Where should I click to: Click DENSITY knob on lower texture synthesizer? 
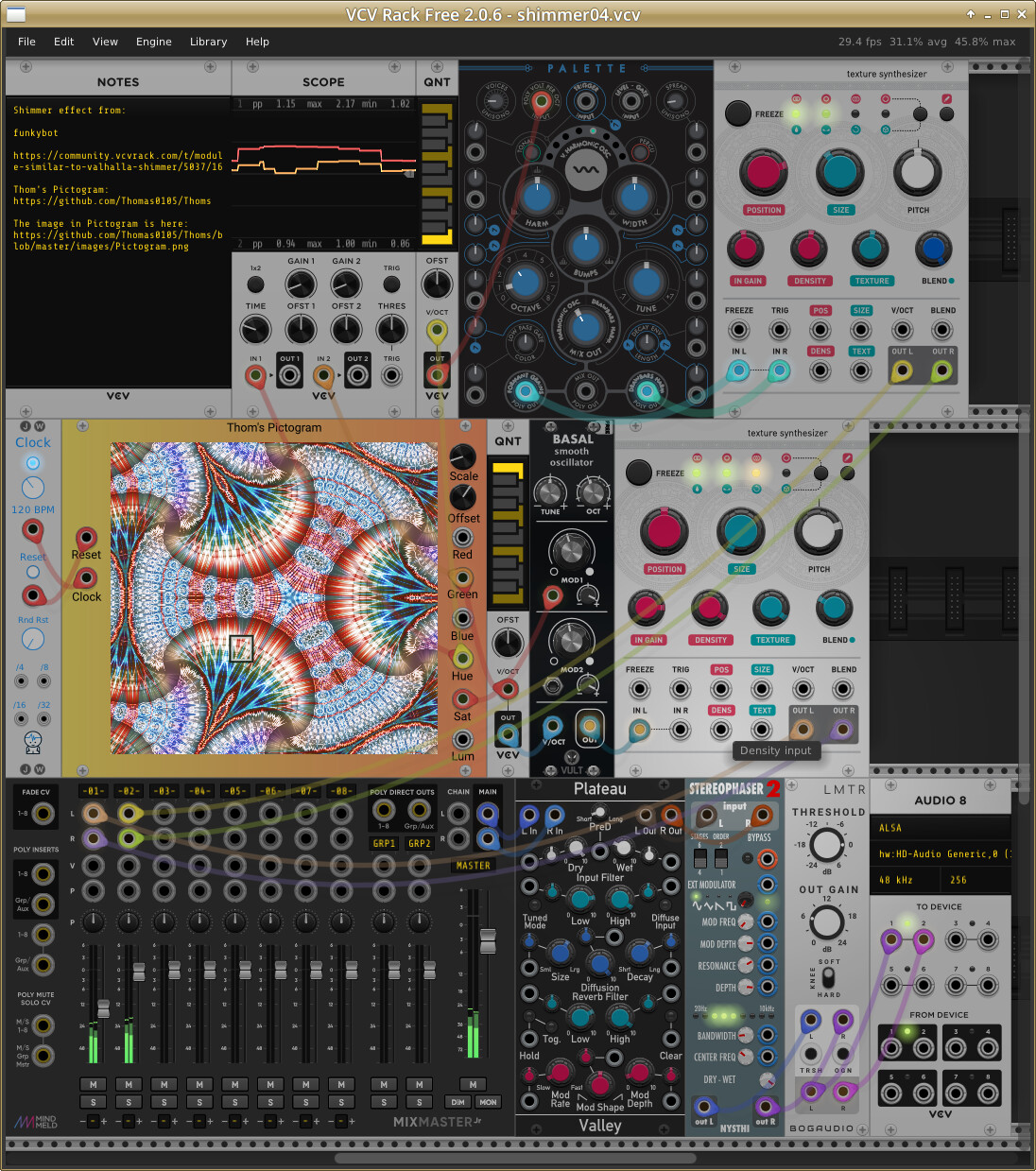point(709,609)
